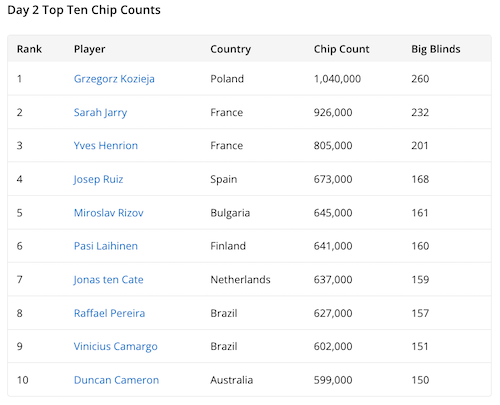This screenshot has height=405, width=500.
Task: Click the 260 big blinds value
Action: coord(420,79)
